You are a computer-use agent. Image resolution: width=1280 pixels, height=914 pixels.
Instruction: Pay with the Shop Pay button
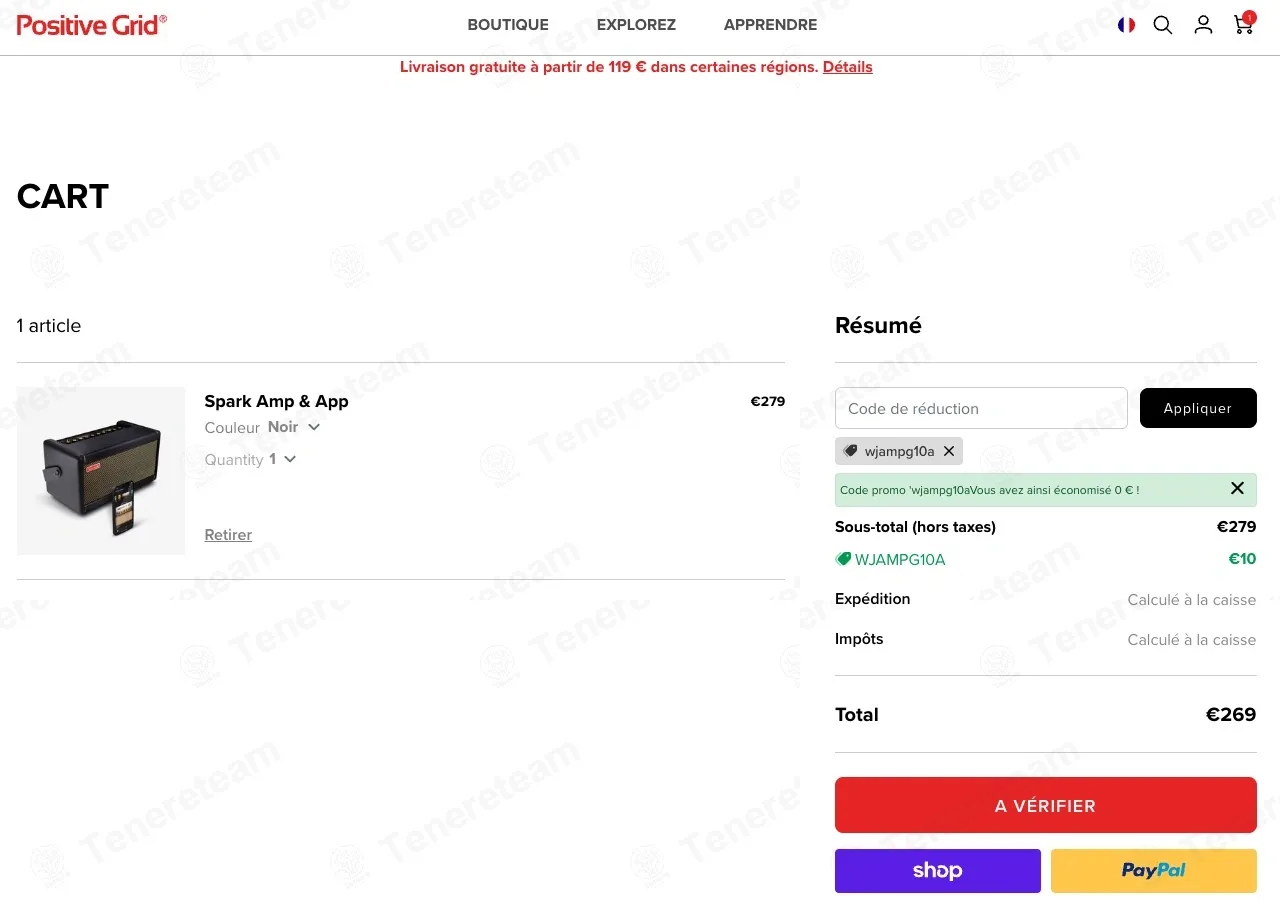[937, 871]
